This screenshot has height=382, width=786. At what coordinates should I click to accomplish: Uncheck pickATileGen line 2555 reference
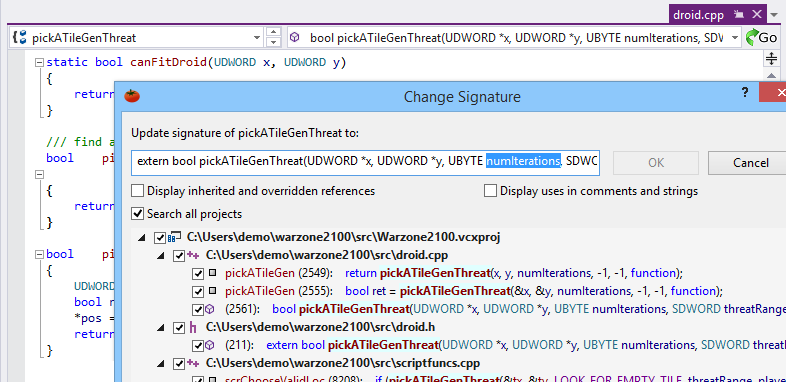198,292
